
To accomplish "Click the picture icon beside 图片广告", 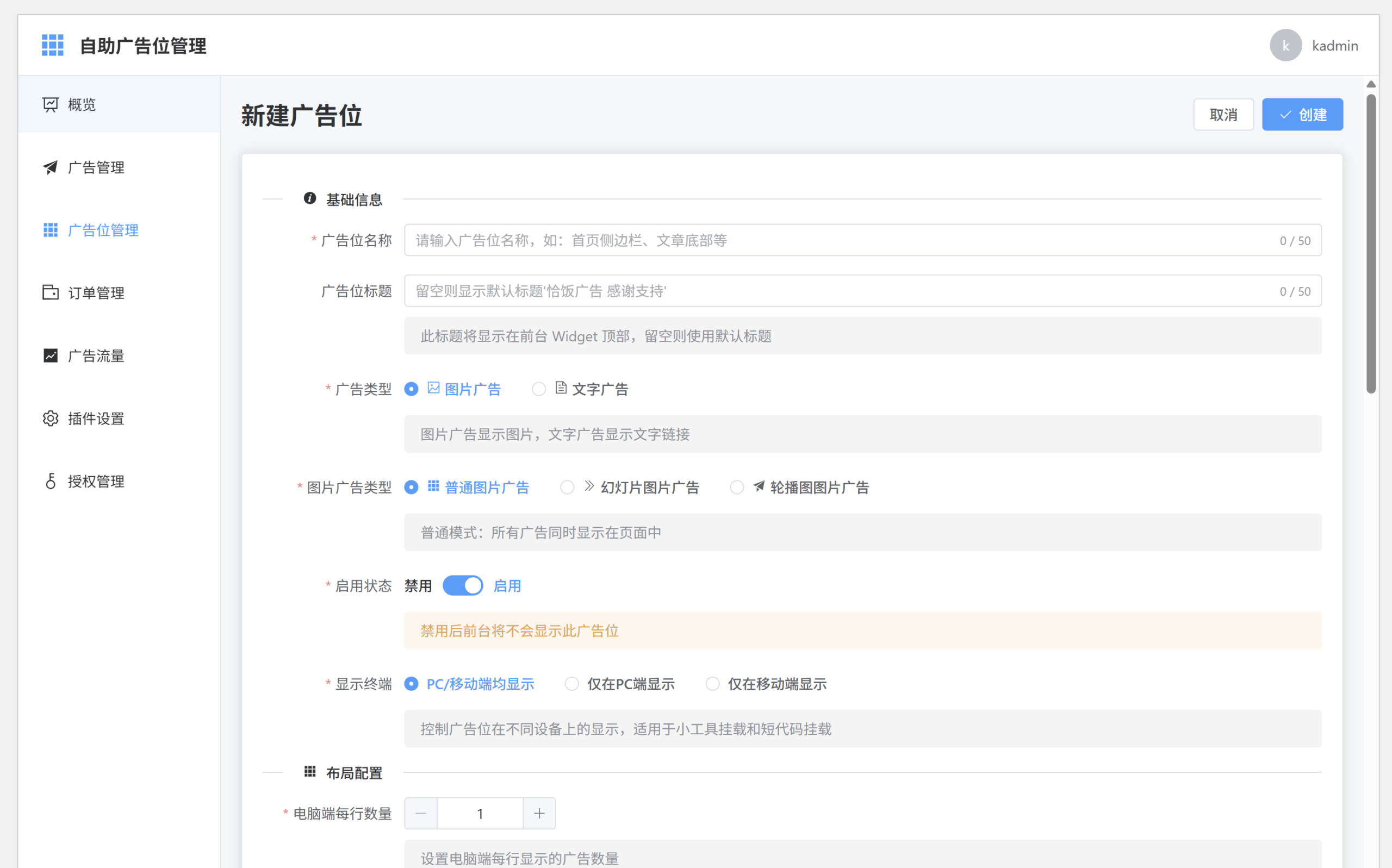I will [x=433, y=388].
